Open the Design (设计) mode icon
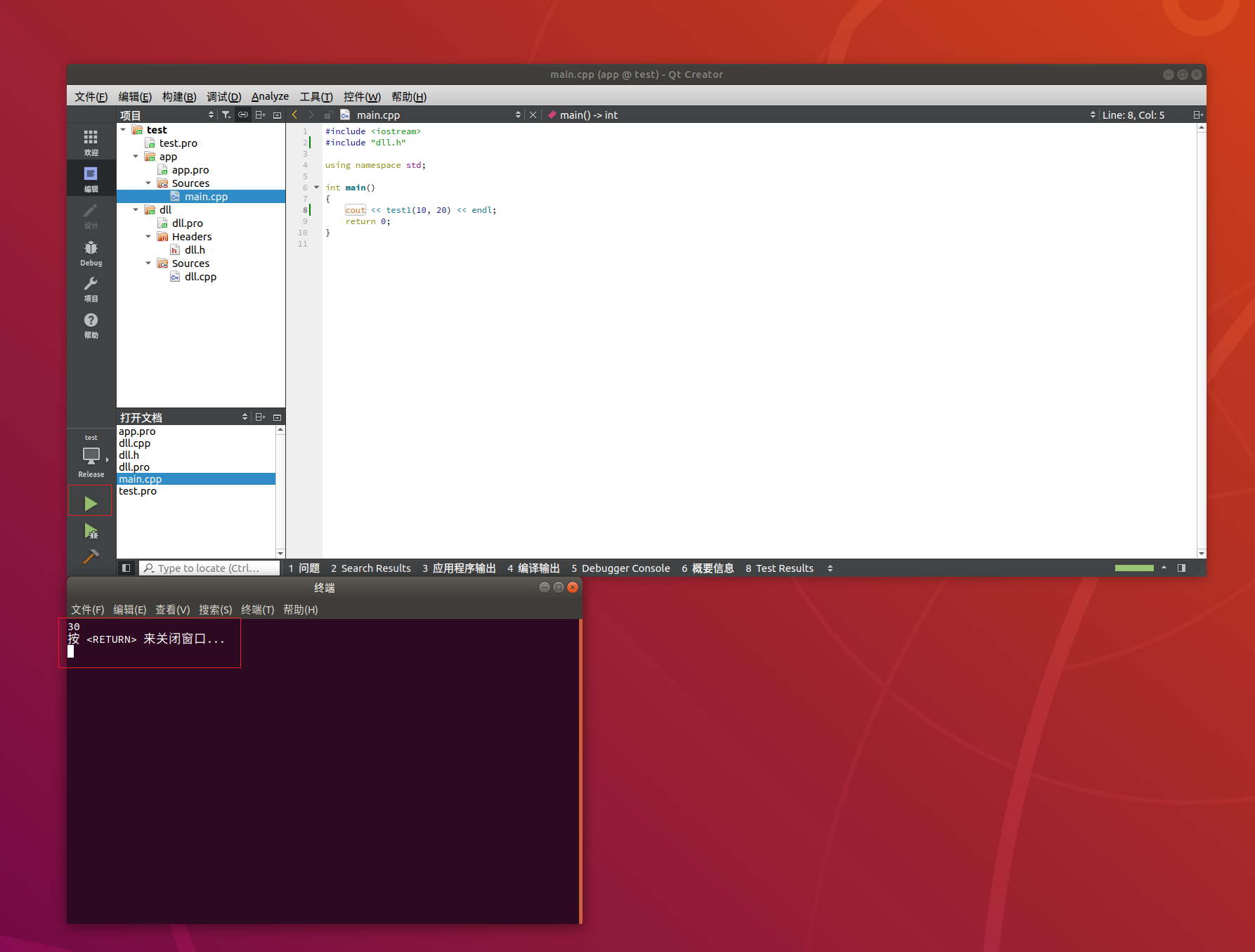 [91, 216]
